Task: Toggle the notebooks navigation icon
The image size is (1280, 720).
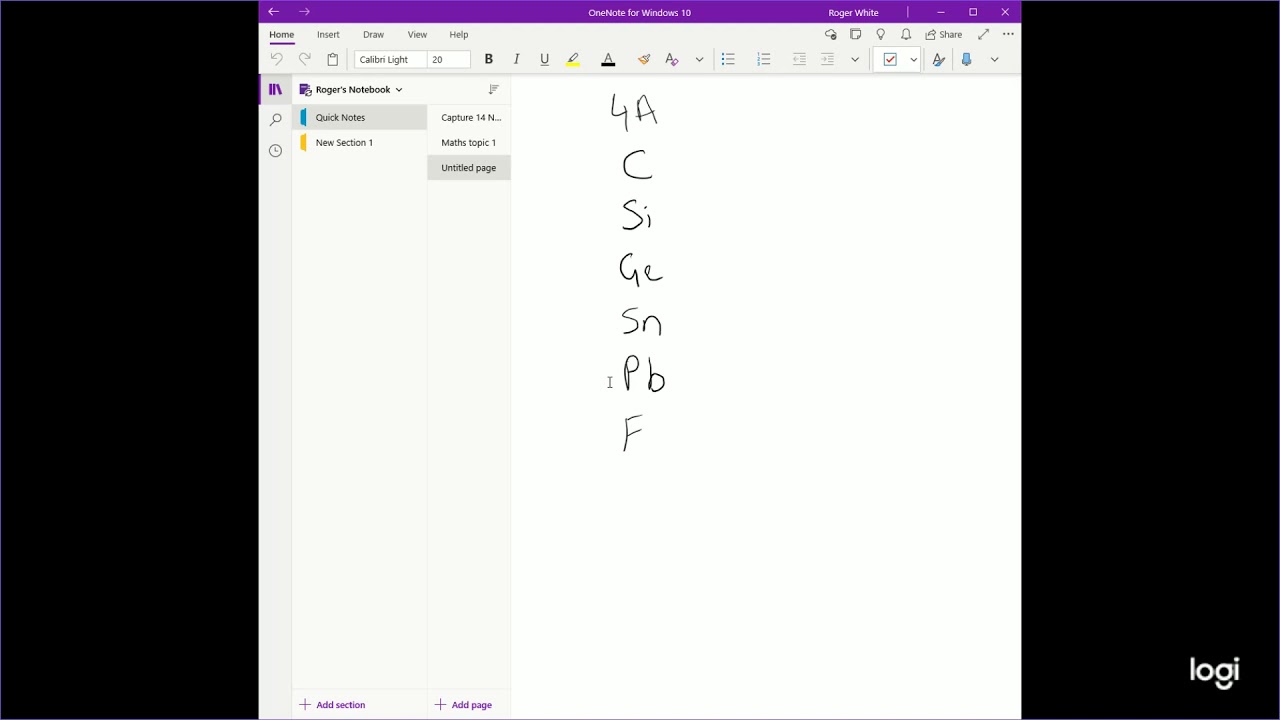Action: (275, 89)
